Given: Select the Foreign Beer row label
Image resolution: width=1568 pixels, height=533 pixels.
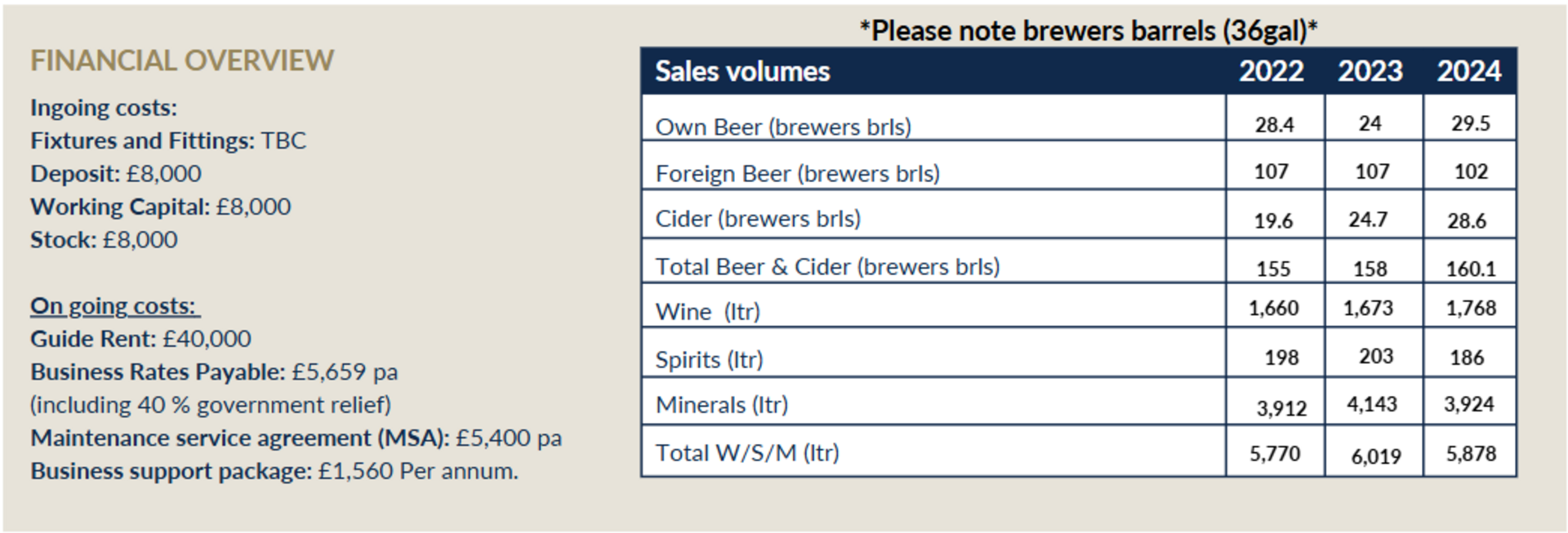Looking at the screenshot, I should [797, 173].
